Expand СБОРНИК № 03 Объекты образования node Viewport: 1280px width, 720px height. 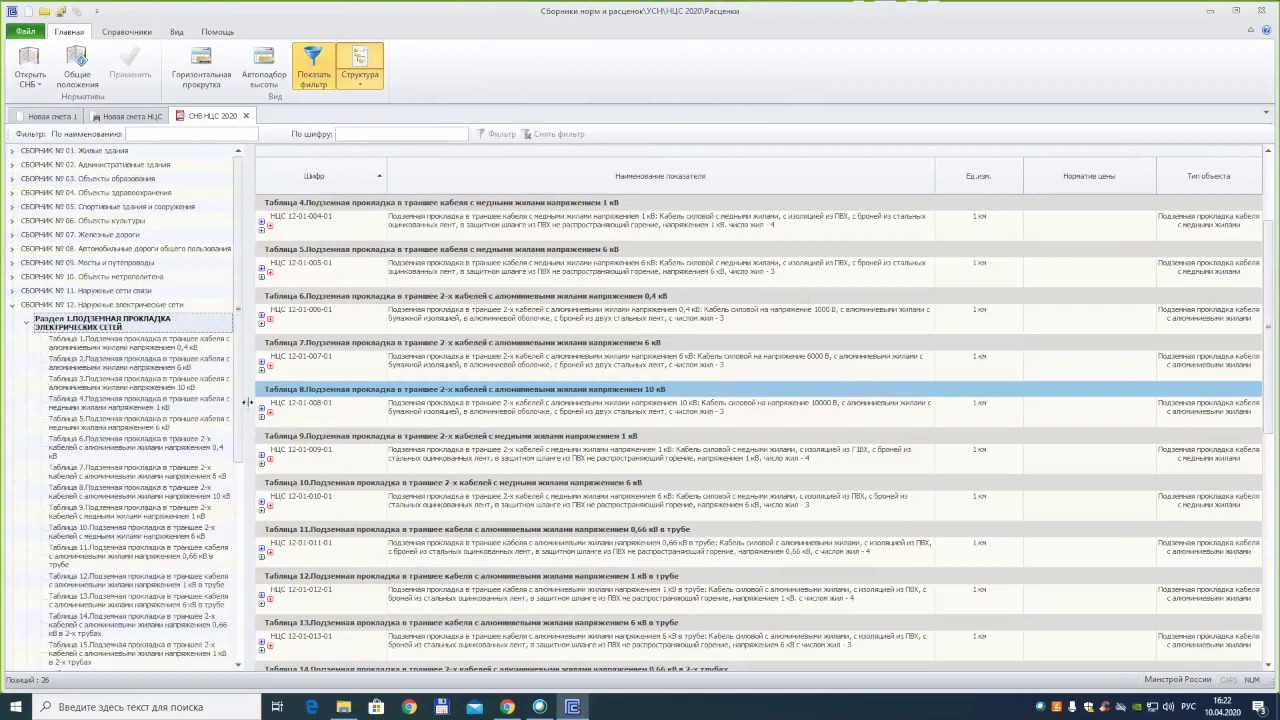12,179
